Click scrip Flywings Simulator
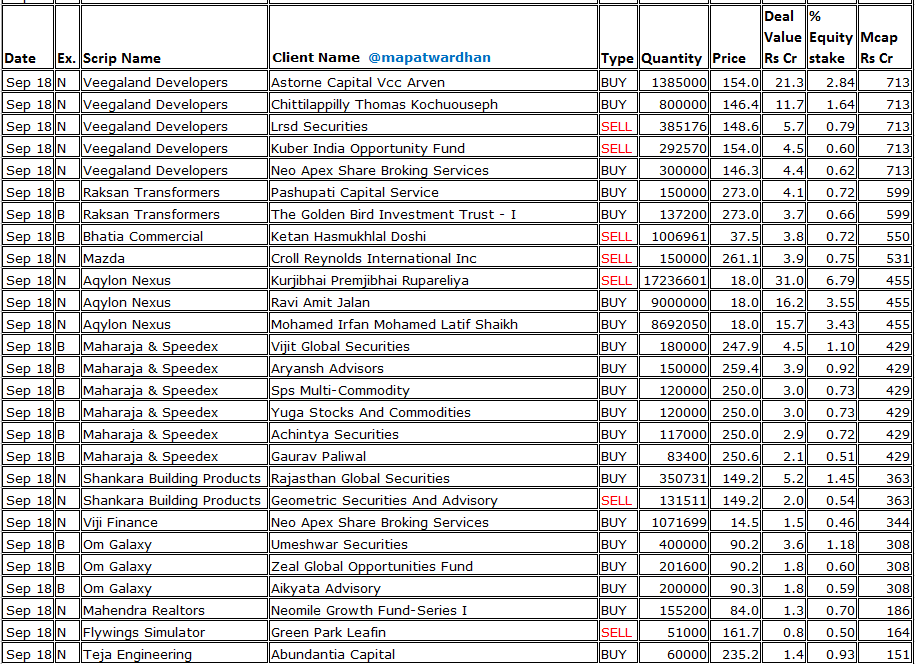The width and height of the screenshot is (915, 664). [144, 632]
